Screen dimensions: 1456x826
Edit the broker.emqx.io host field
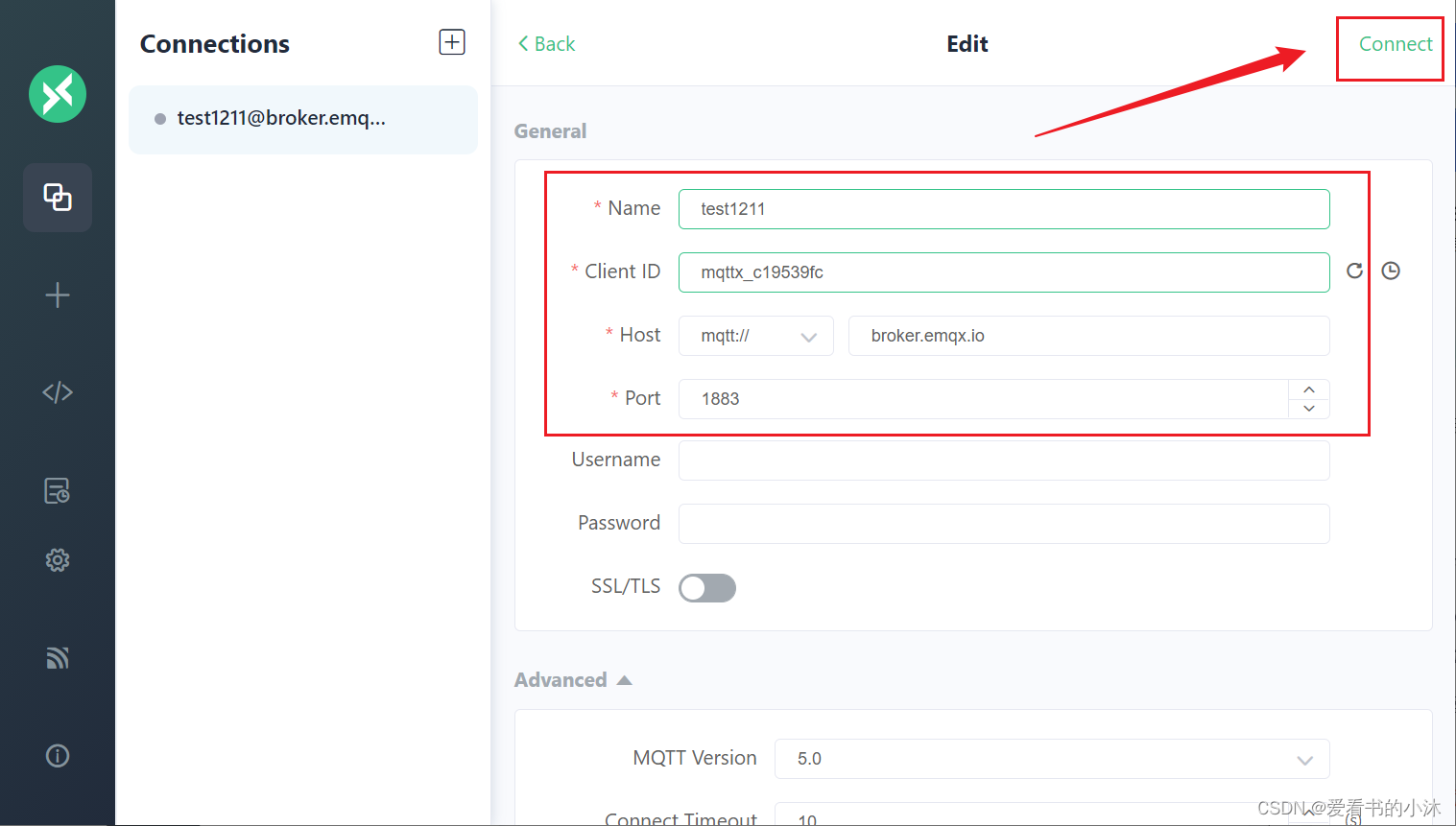tap(1089, 336)
